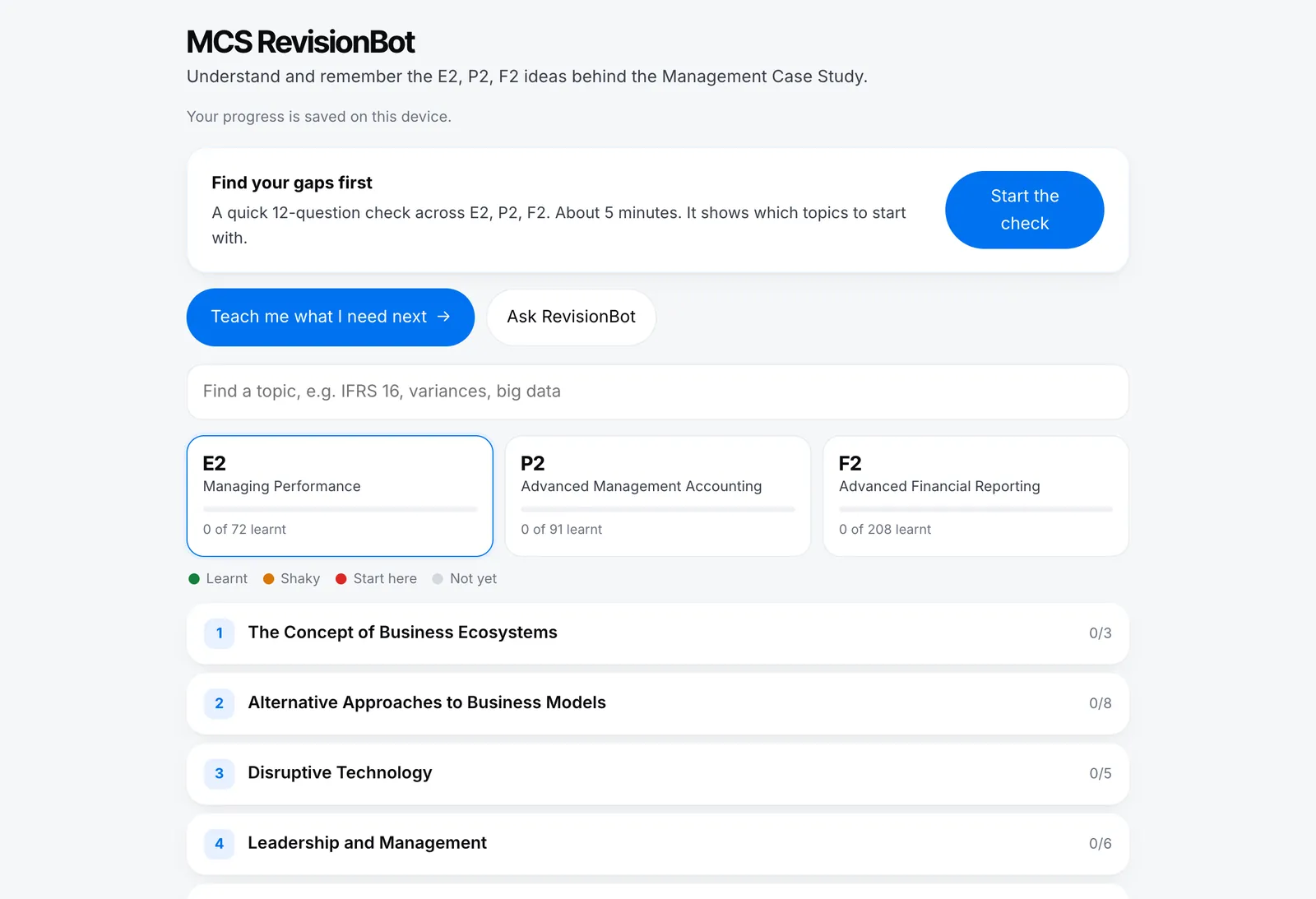Screen dimensions: 1316x899
Task: Click 'Your progress is saved on this device'
Action: pyautogui.click(x=318, y=117)
